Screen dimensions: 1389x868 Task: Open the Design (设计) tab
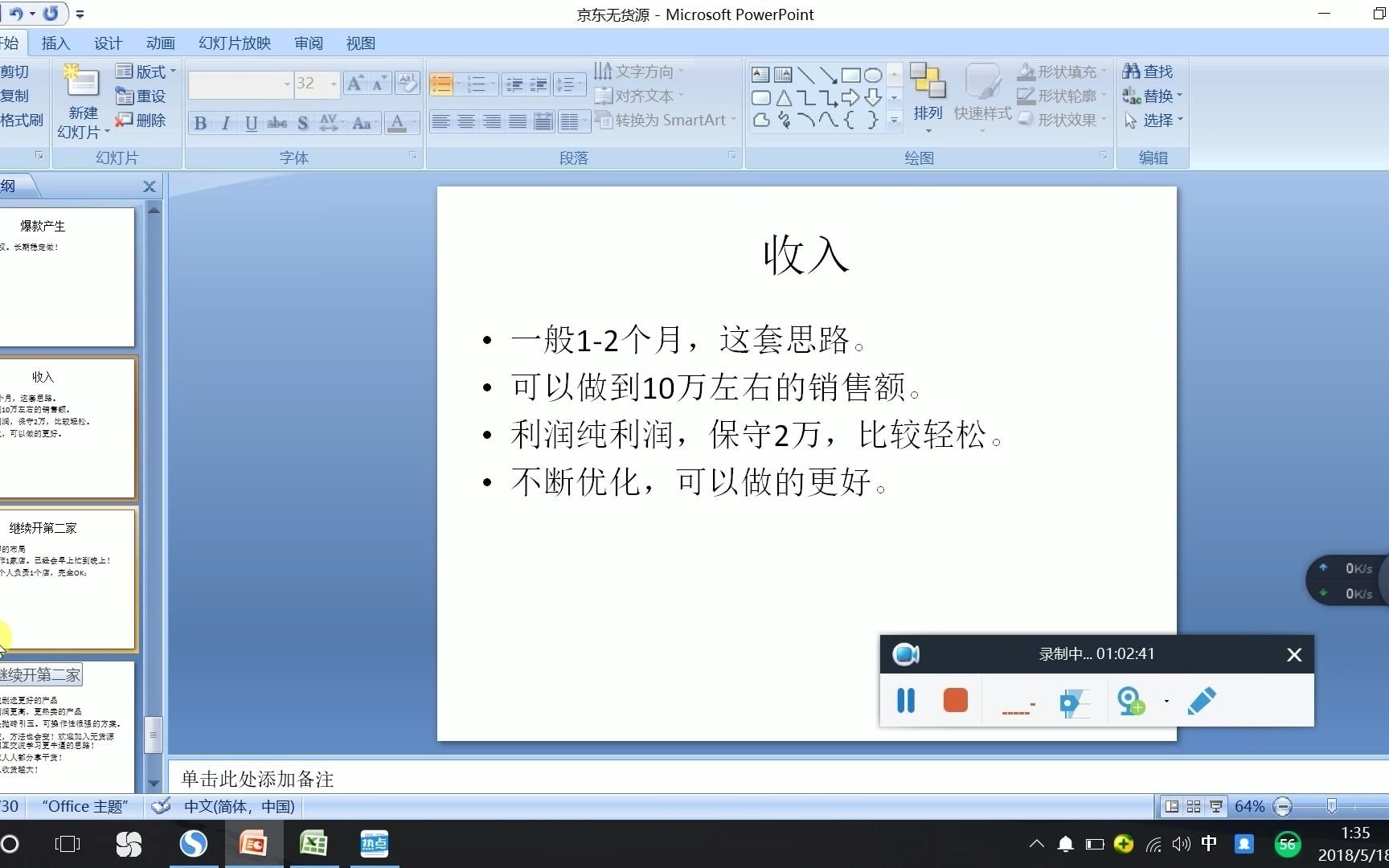[x=108, y=43]
